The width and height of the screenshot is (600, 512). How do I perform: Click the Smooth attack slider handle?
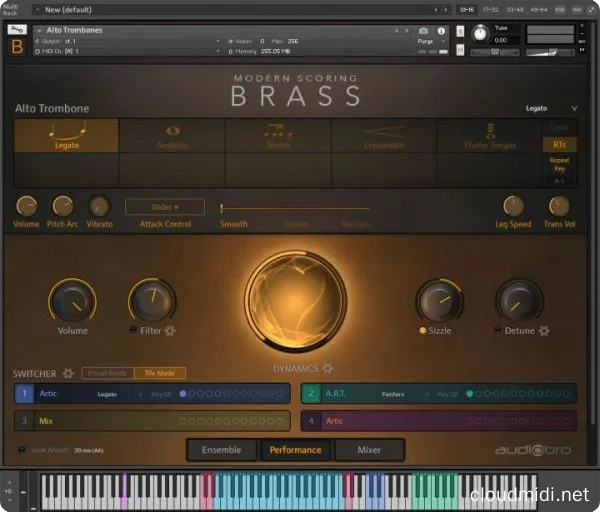tap(221, 208)
